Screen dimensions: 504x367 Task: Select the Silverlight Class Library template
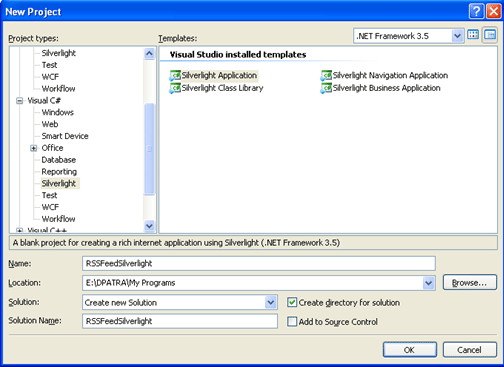[216, 88]
